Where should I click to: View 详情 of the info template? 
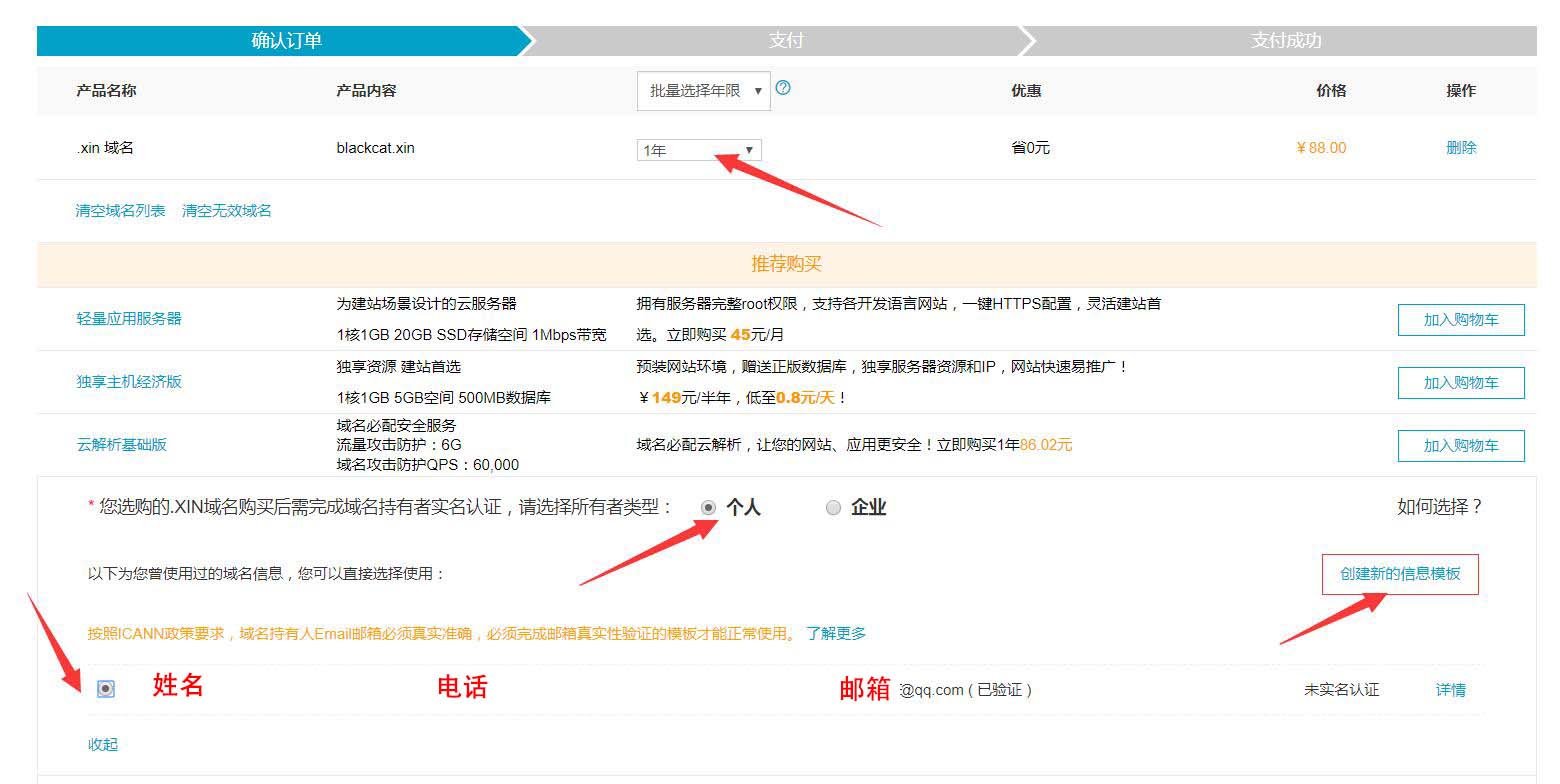(1450, 690)
